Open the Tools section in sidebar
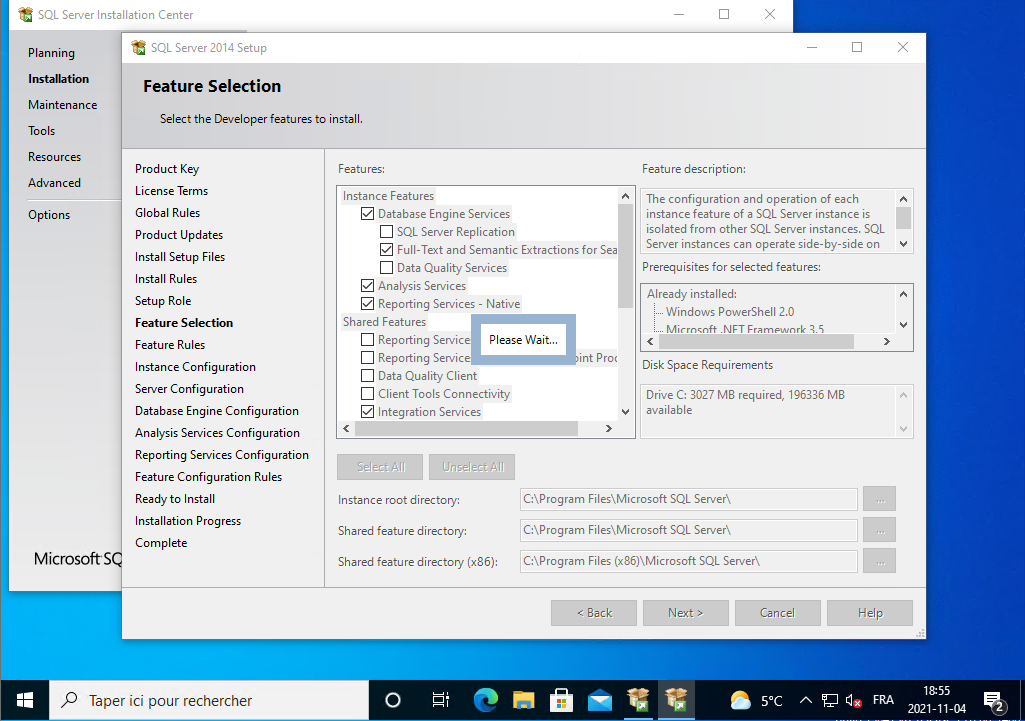Screen dimensions: 1025x721 pyautogui.click(x=42, y=131)
